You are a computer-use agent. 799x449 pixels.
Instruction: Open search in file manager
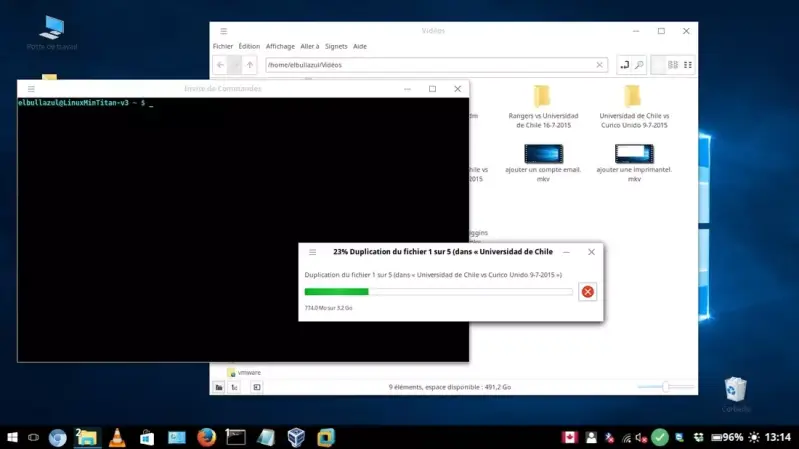639,65
